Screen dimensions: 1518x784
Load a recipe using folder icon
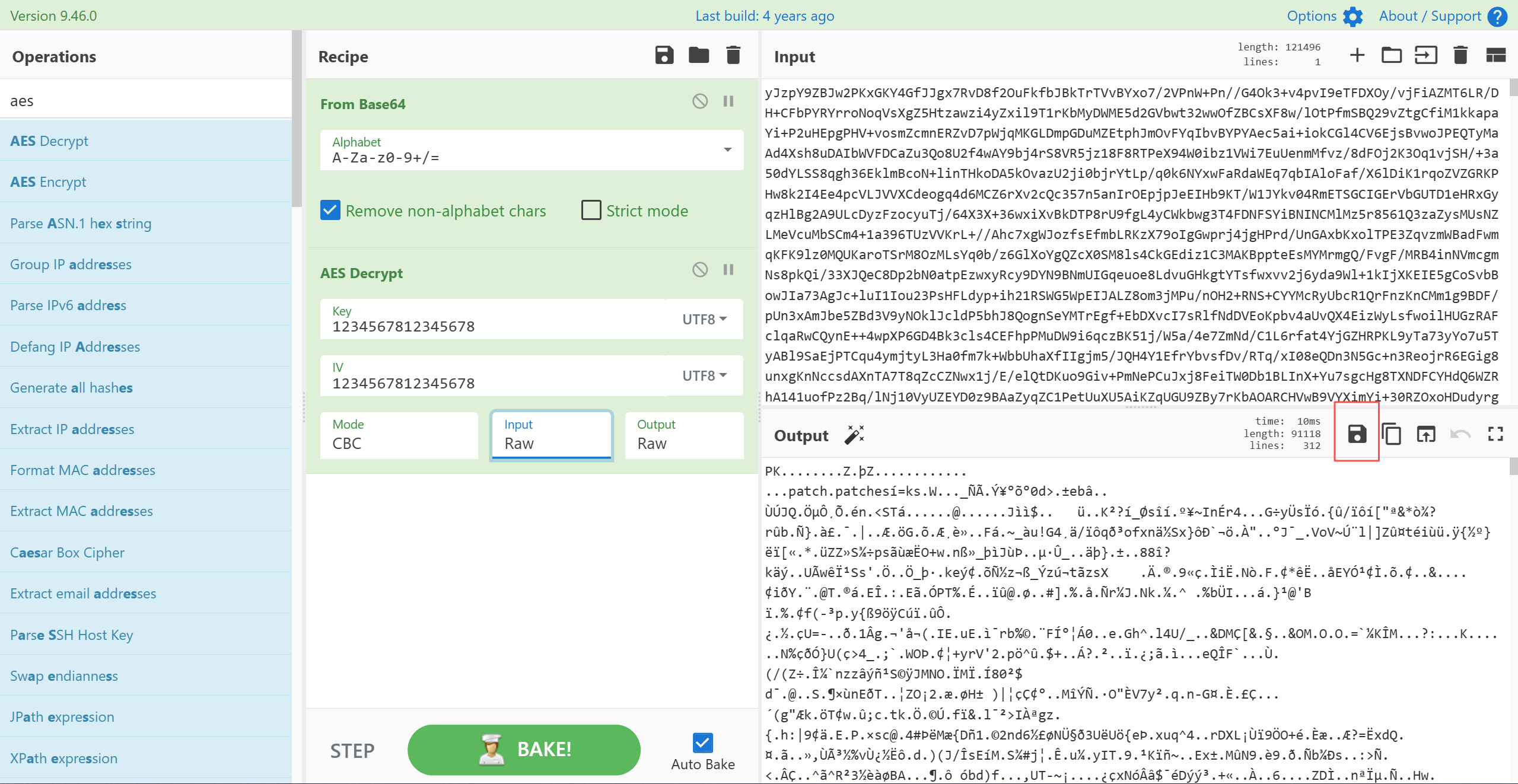(698, 55)
